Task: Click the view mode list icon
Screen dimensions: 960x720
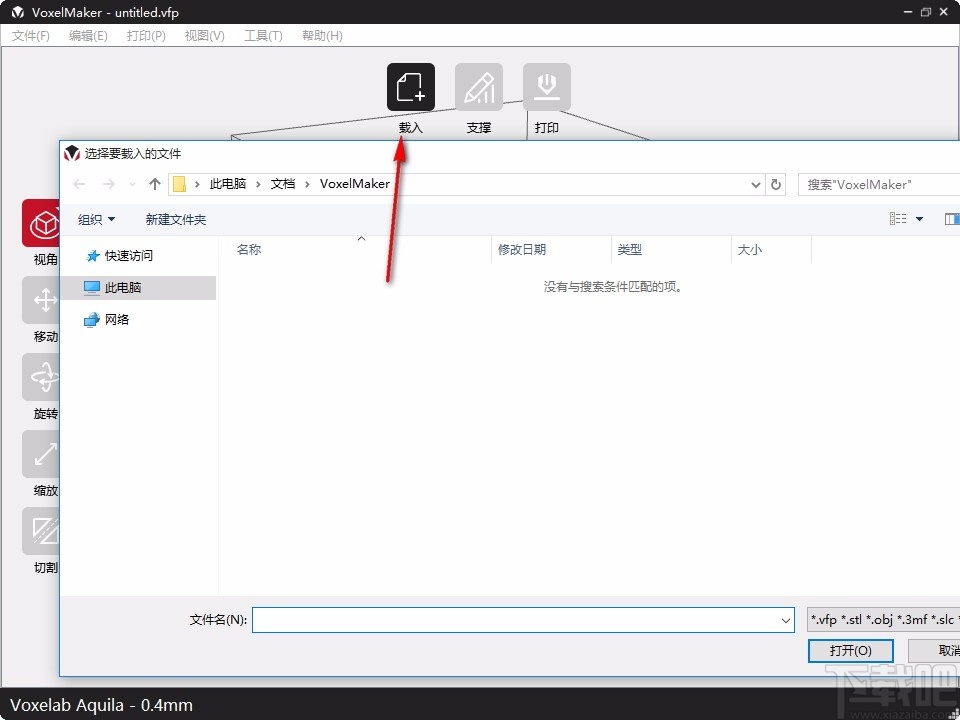Action: click(898, 219)
